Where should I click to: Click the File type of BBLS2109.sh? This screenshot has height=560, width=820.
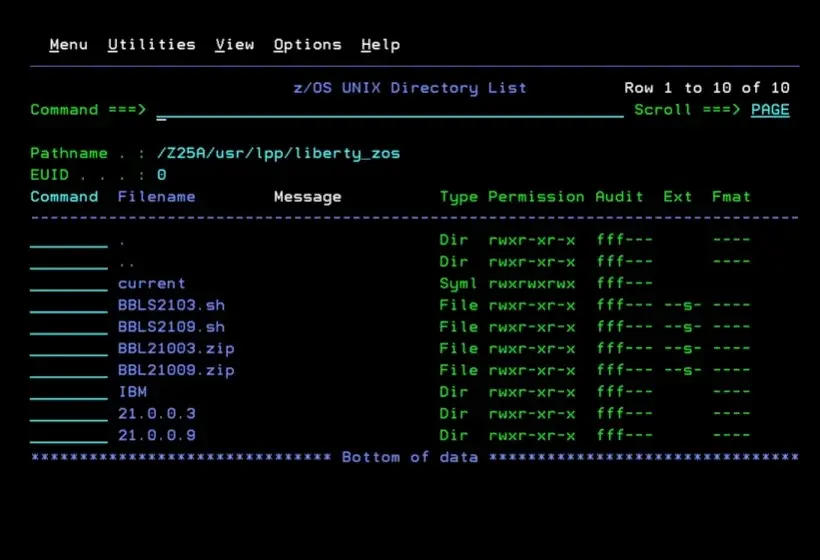[x=459, y=327]
